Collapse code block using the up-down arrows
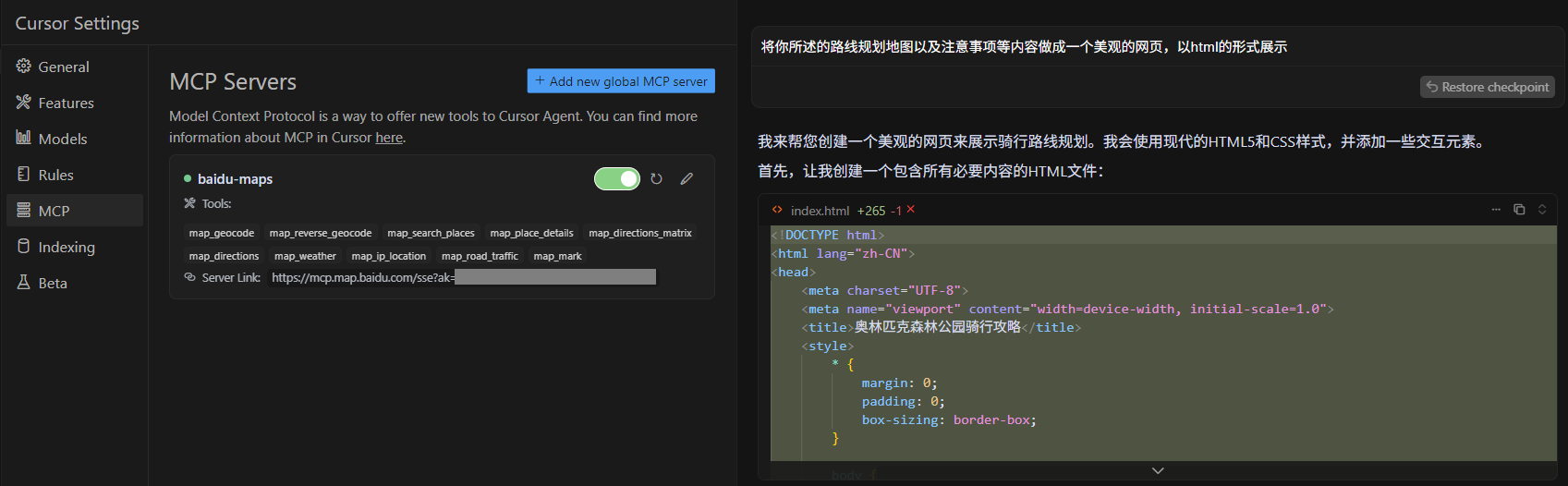The image size is (1568, 486). click(1542, 210)
